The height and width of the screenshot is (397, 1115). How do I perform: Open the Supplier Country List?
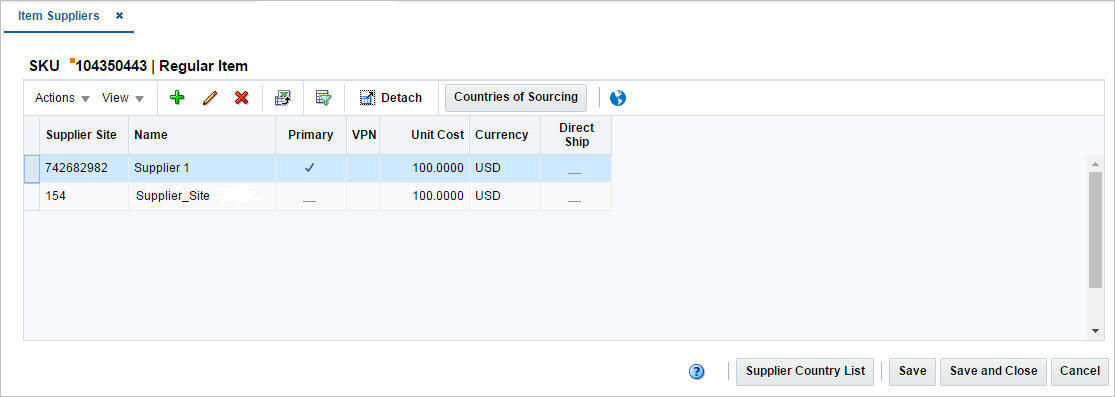pos(805,371)
